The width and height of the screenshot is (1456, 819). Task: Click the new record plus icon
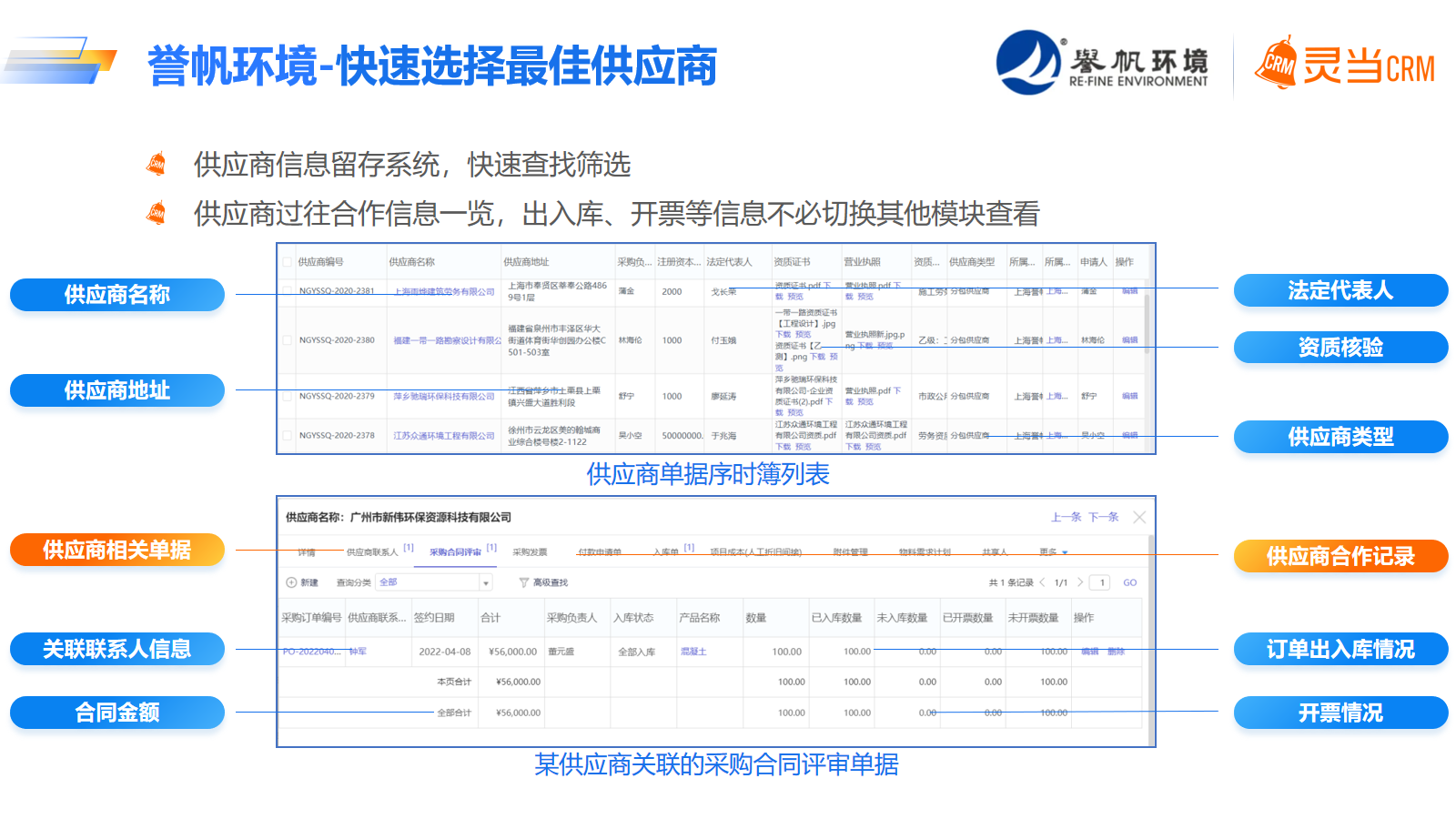(x=291, y=582)
